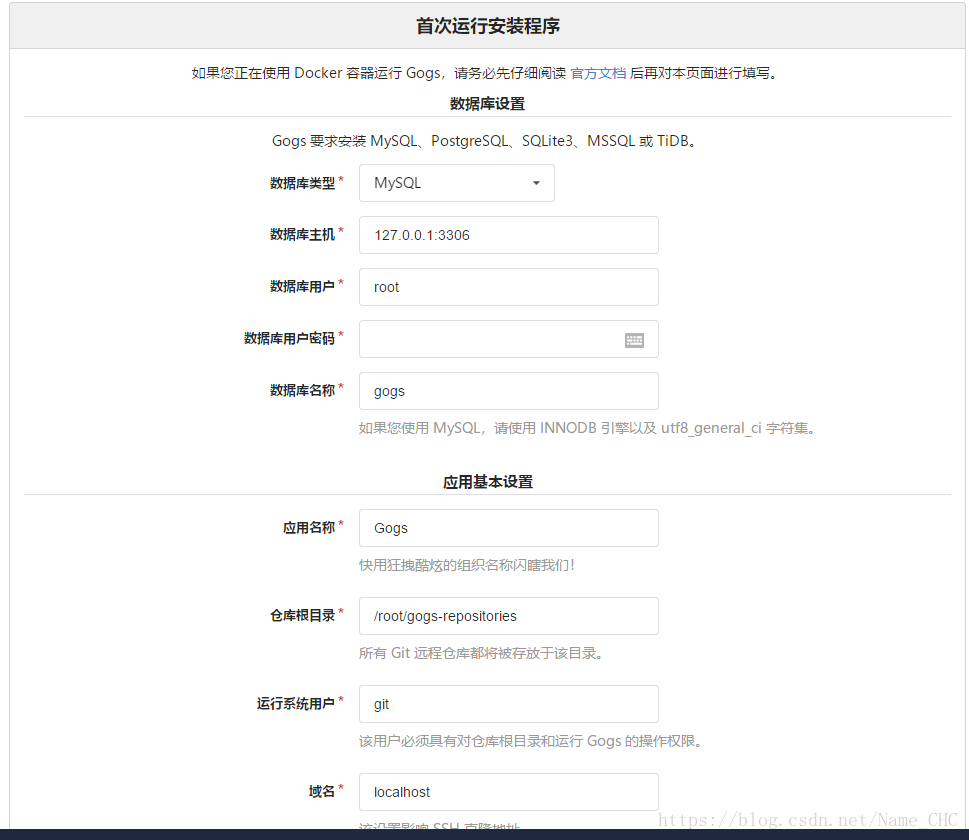Click the Gogs 的操作权限 hint text
The width and height of the screenshot is (969, 840).
click(531, 740)
